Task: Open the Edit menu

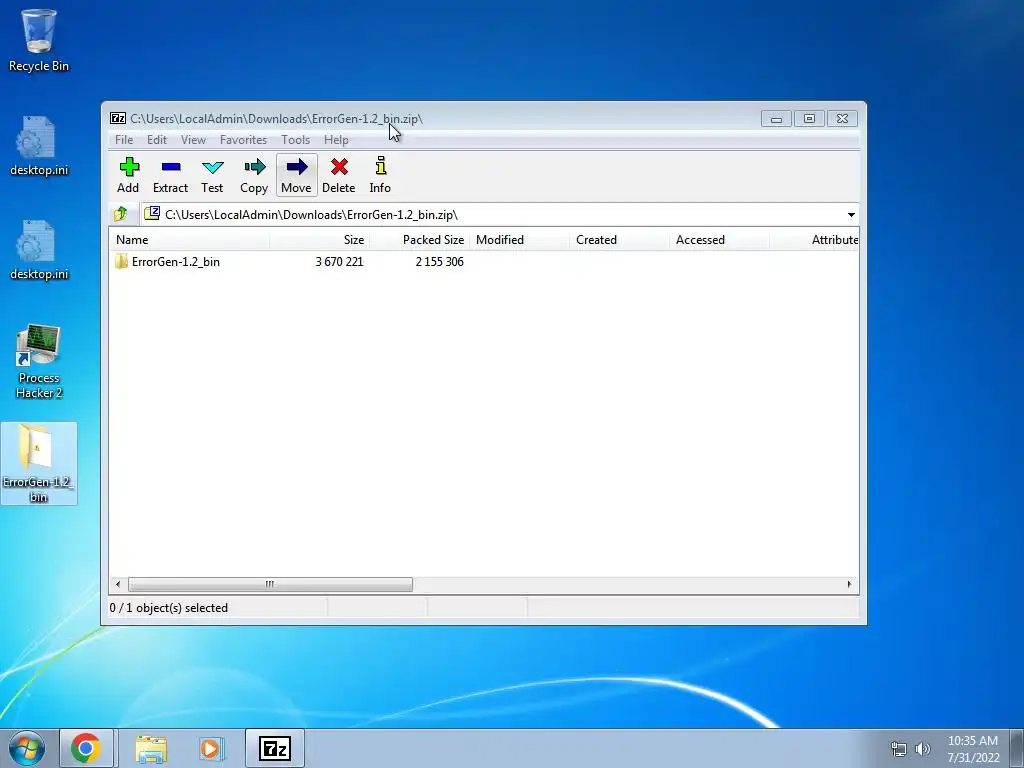Action: pos(157,140)
